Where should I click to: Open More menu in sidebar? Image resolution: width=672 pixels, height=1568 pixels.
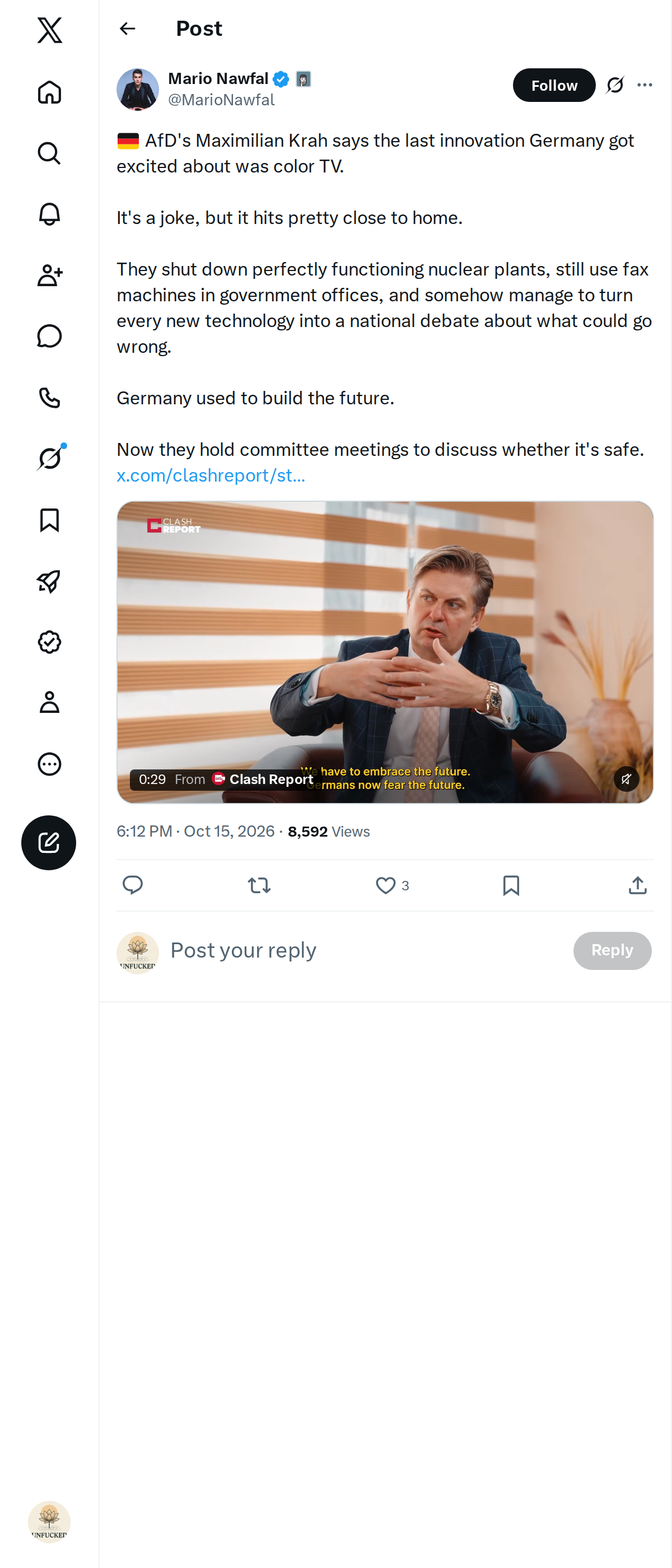(x=49, y=764)
